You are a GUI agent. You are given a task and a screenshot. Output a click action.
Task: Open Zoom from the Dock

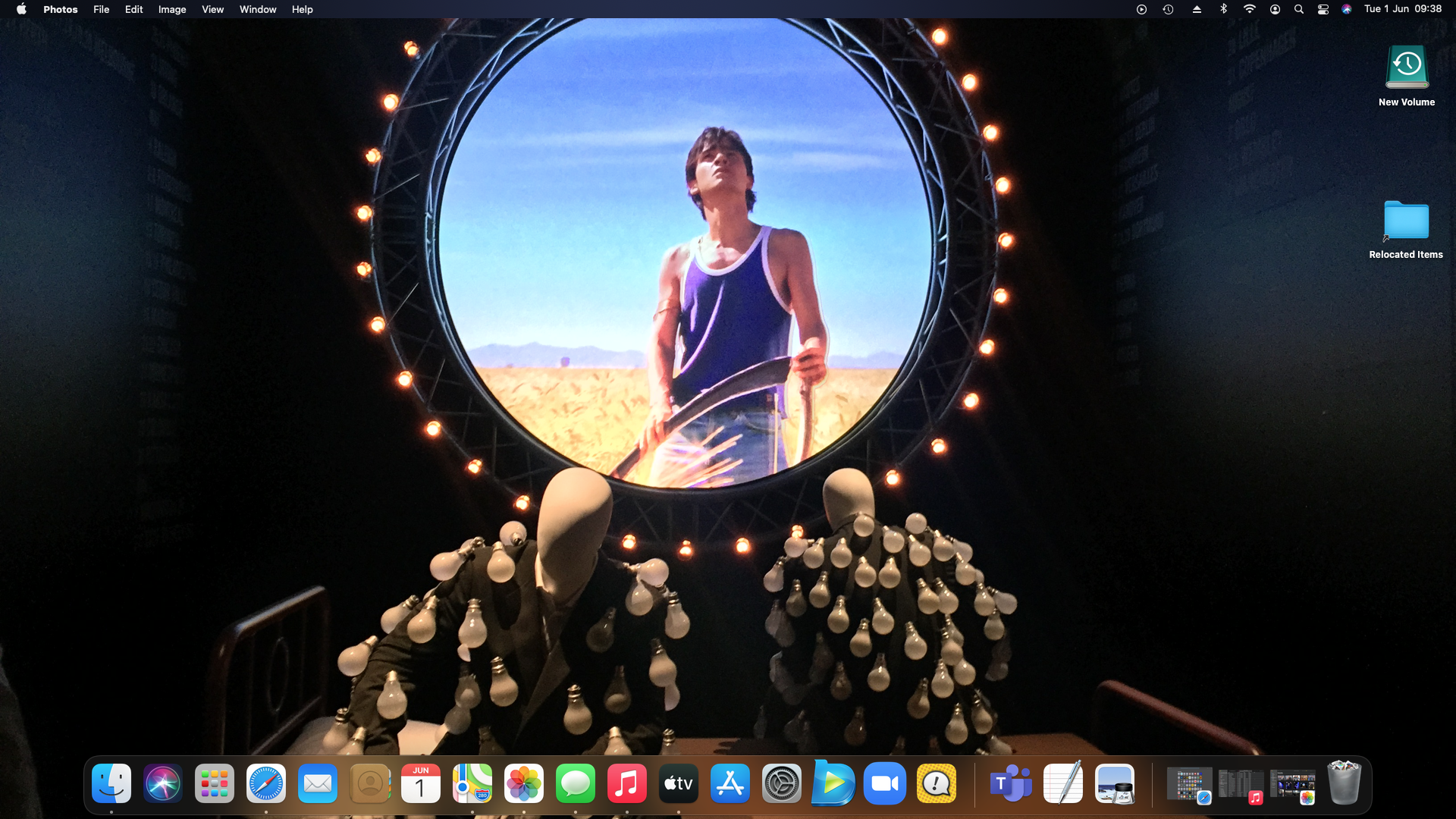coord(885,783)
